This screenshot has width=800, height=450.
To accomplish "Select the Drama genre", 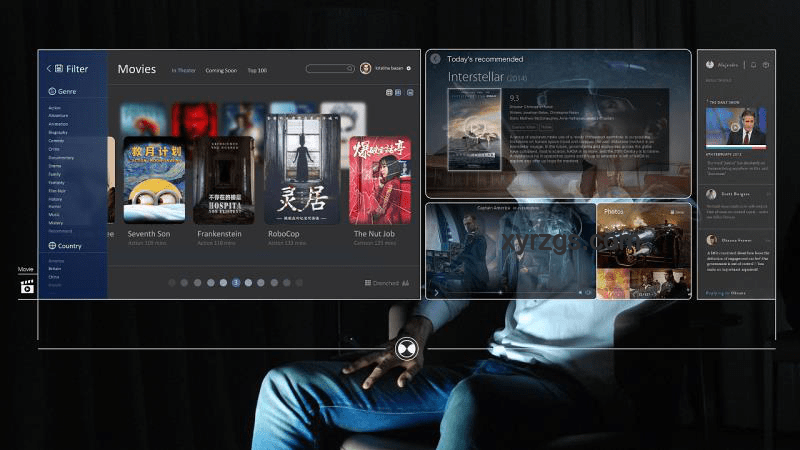I will [x=55, y=166].
